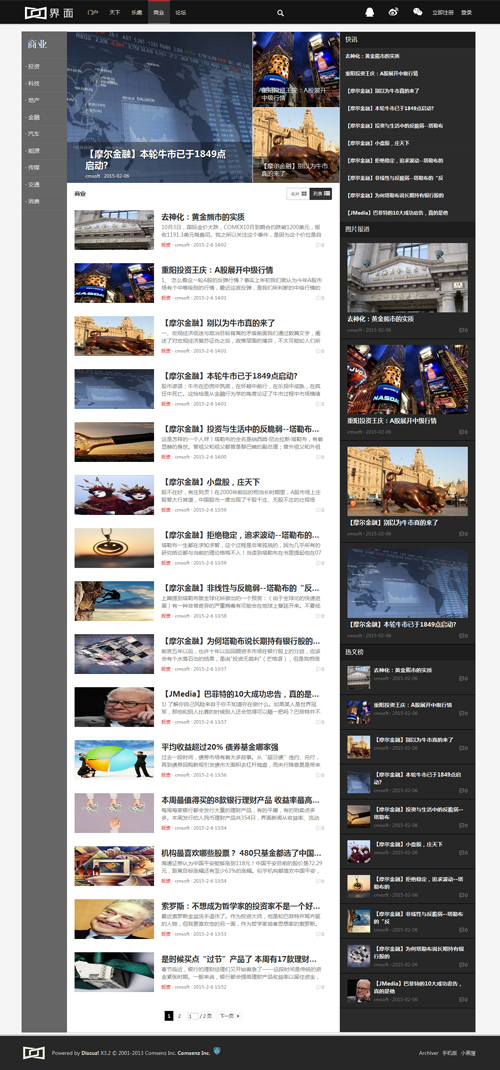500x1070 pixels.
Task: Click the 立即注册 register link
Action: pos(443,12)
